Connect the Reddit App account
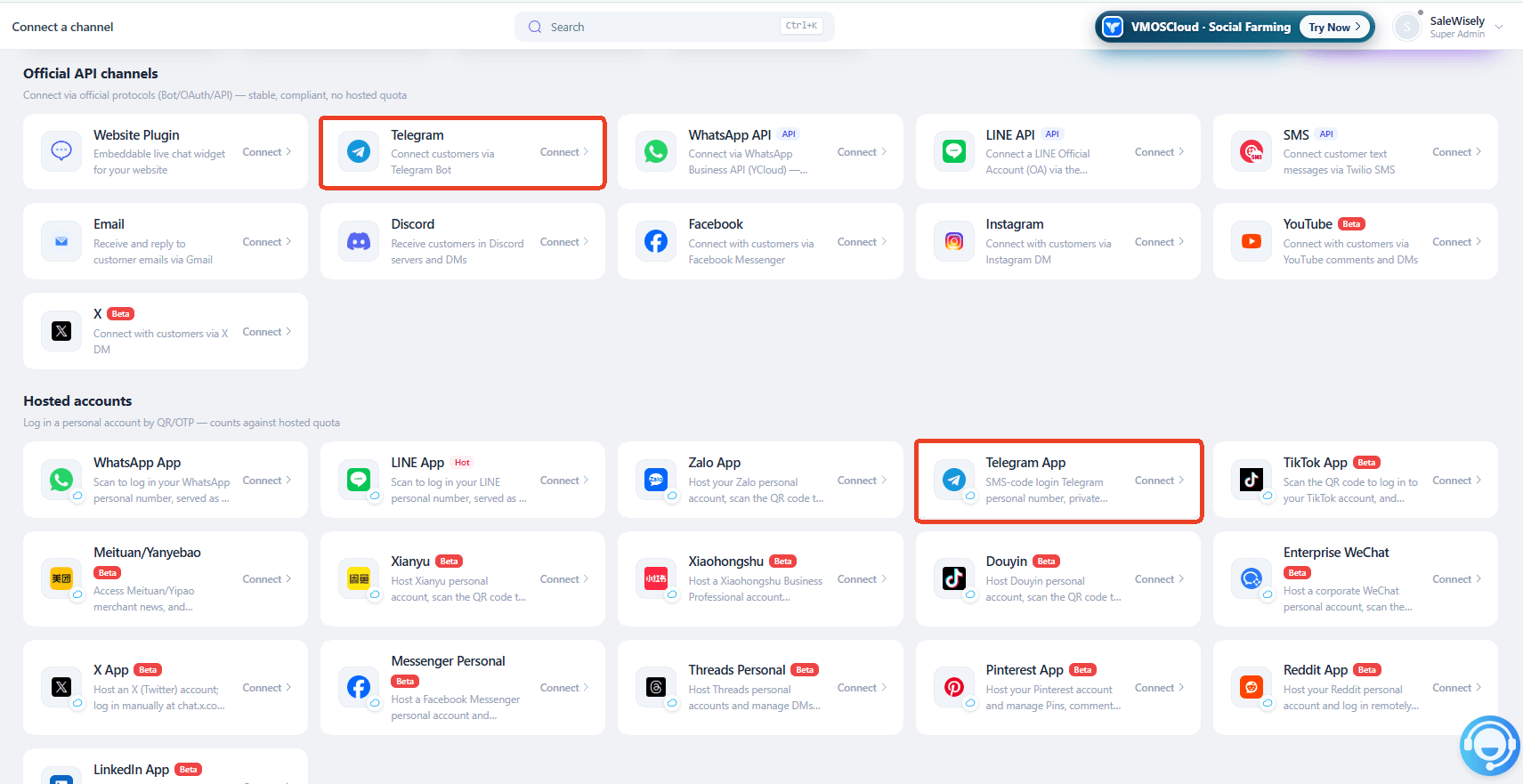Viewport: 1523px width, 784px height. coord(1456,688)
